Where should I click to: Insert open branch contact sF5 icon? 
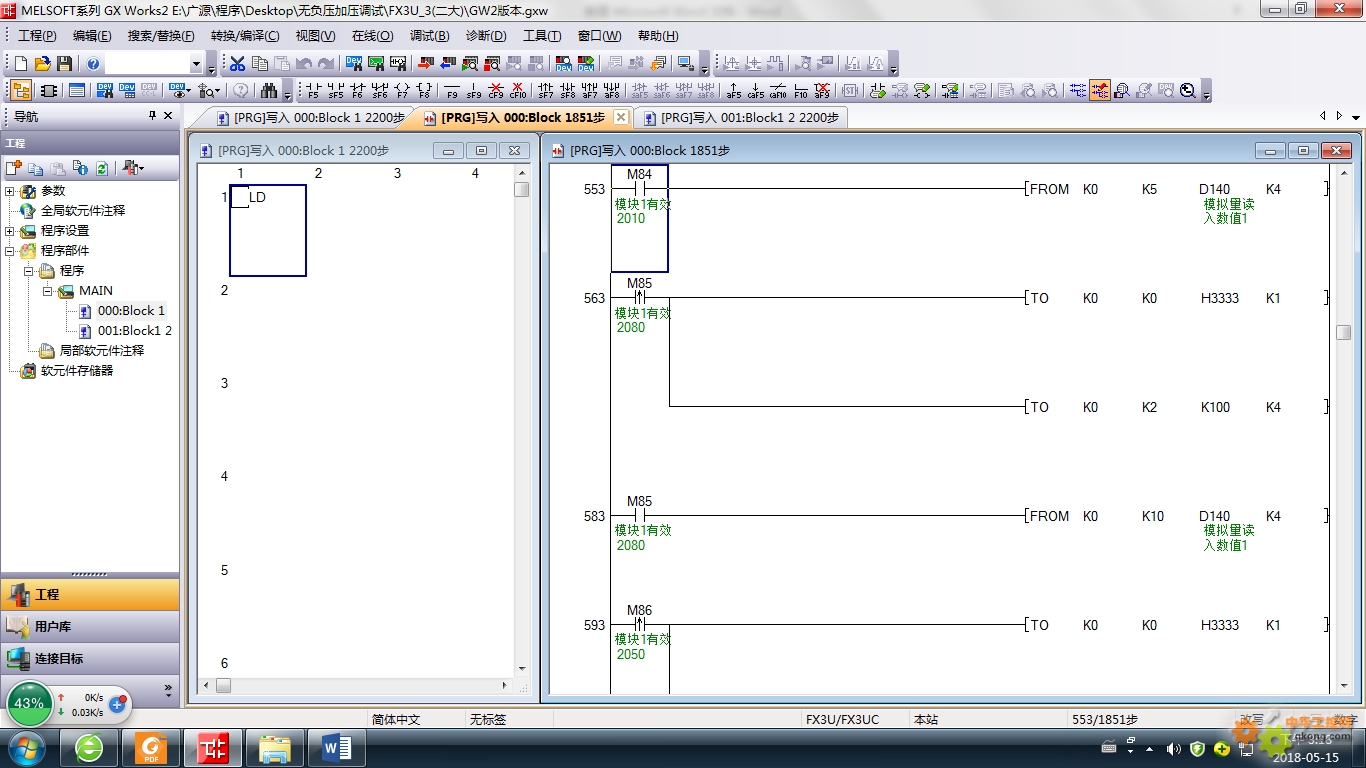click(x=335, y=91)
